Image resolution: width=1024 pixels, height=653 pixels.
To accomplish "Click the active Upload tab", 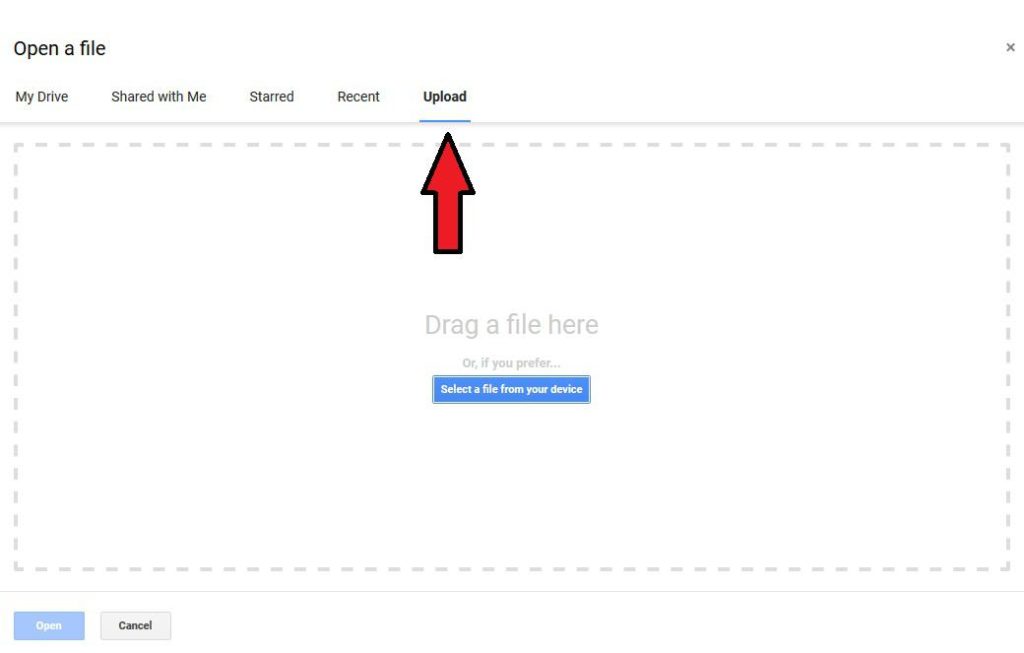I will point(444,97).
